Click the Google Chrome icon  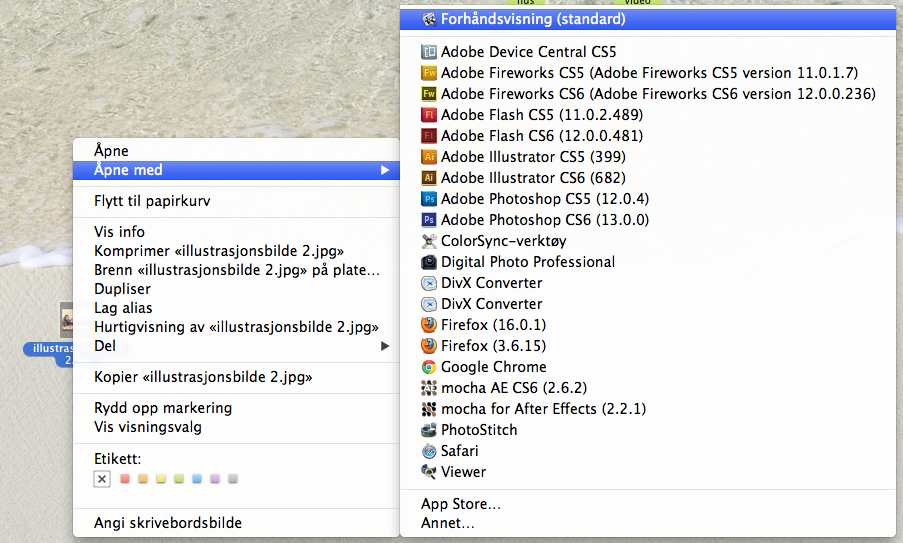tap(429, 367)
